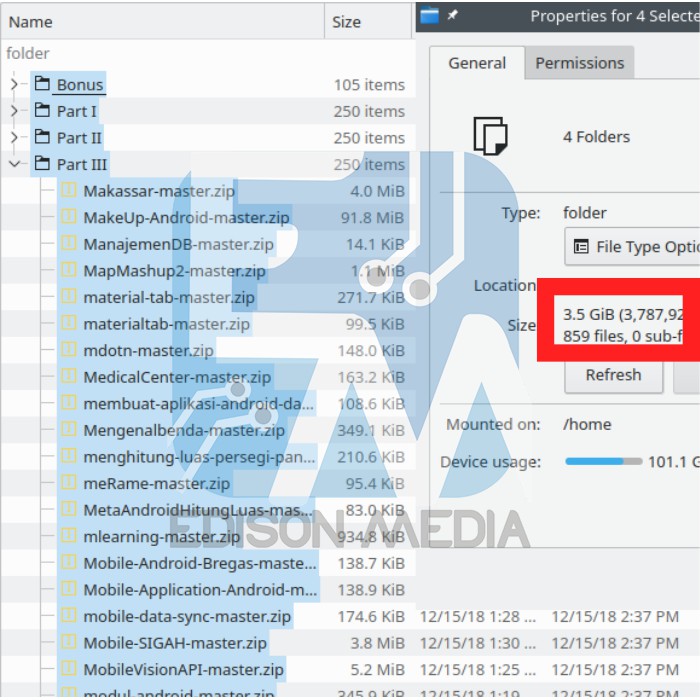Viewport: 700px width, 700px height.
Task: Select the file Mengenalbenda-master.zip
Action: point(184,430)
